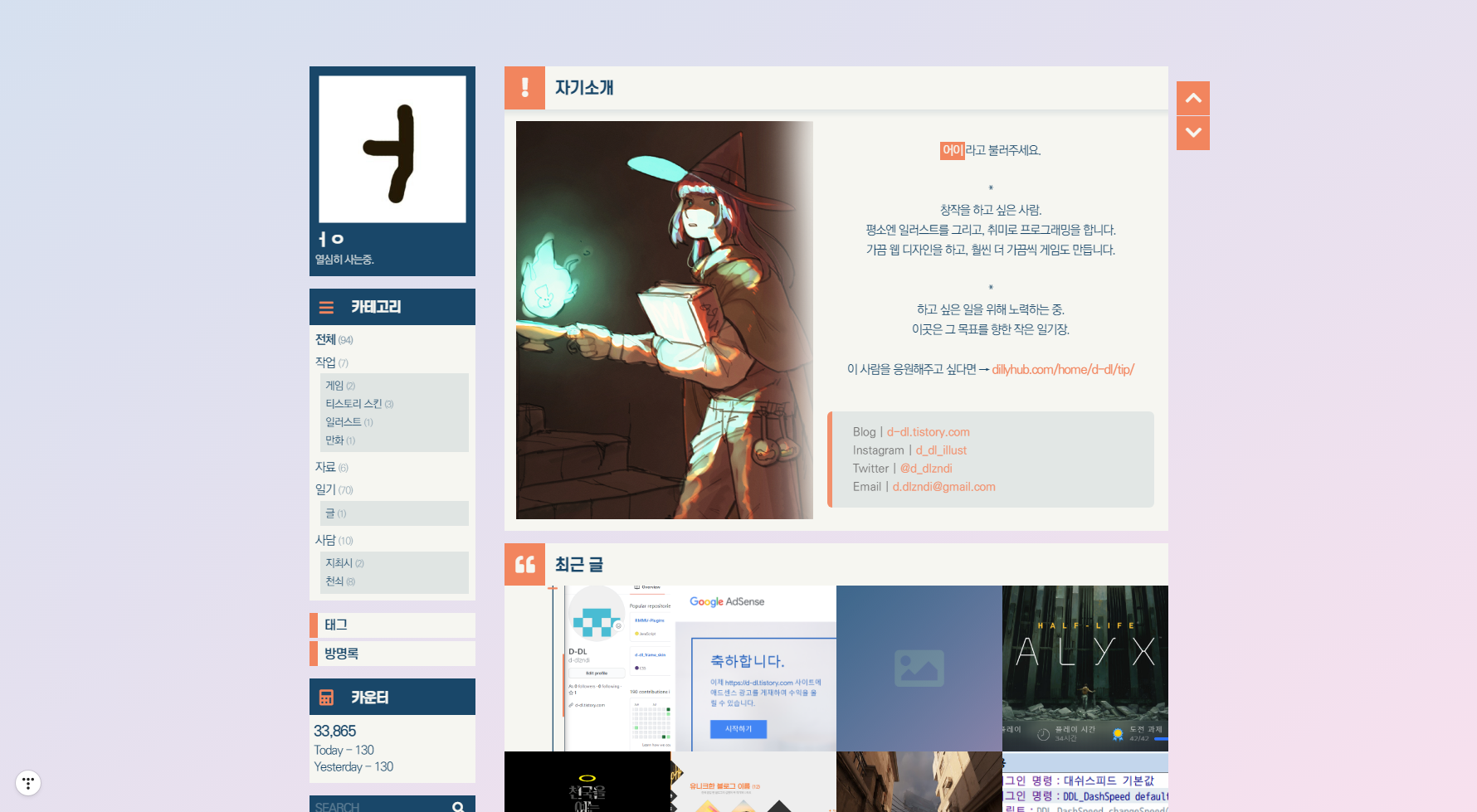
Task: Click the scroll-up arrow button
Action: click(x=1193, y=98)
